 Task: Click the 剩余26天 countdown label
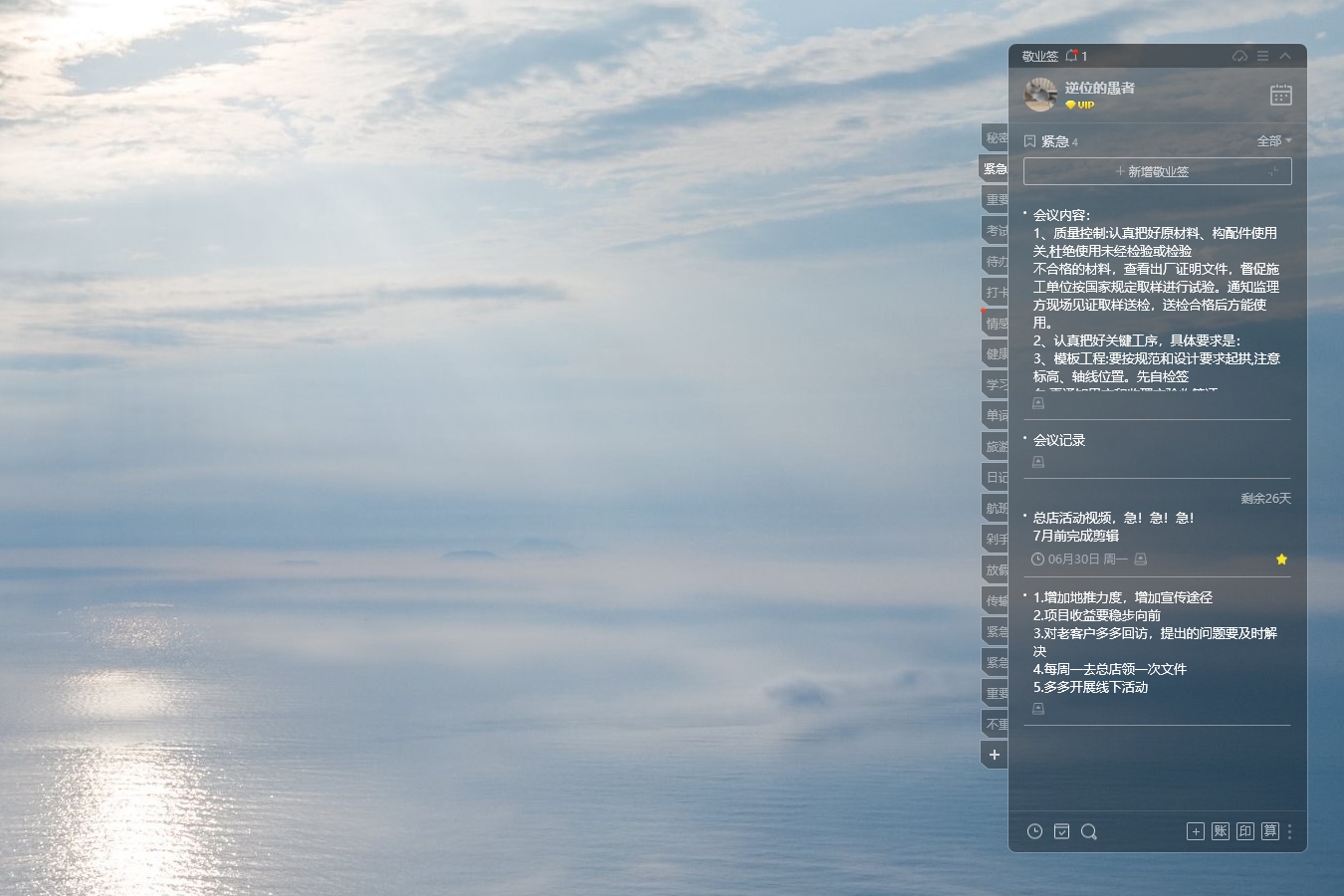(x=1265, y=499)
